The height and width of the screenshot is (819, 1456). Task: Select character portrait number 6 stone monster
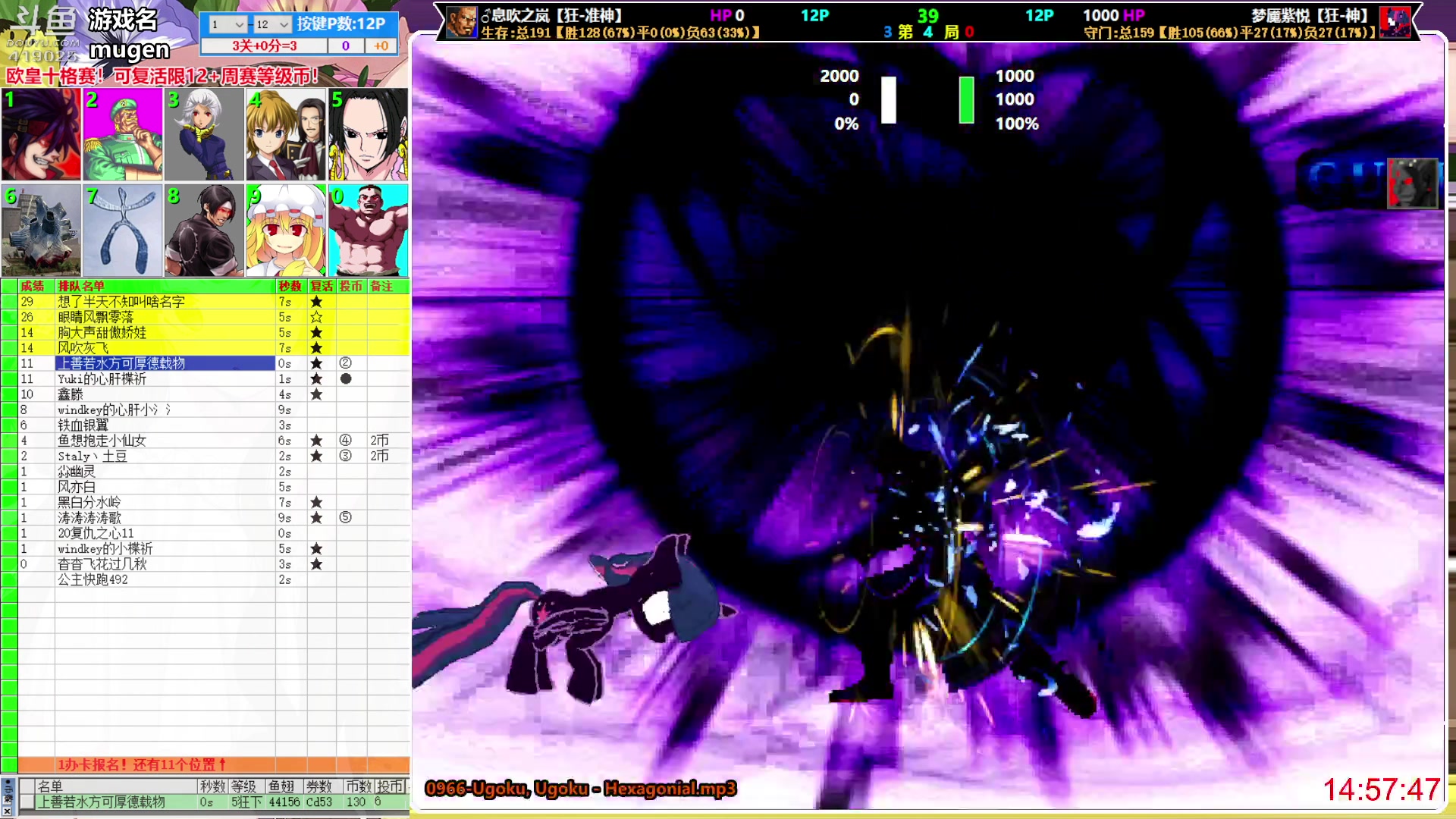pyautogui.click(x=41, y=231)
